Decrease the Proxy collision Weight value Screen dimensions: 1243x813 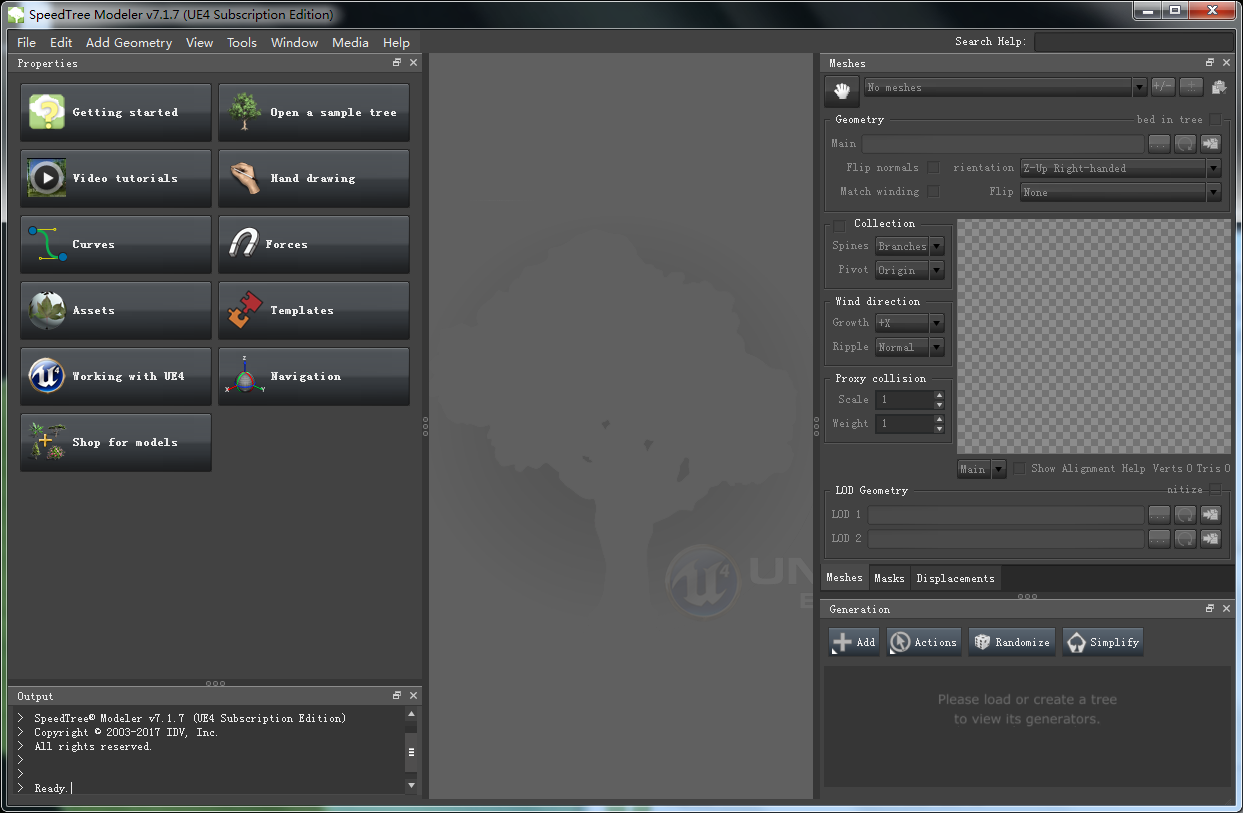[x=939, y=429]
